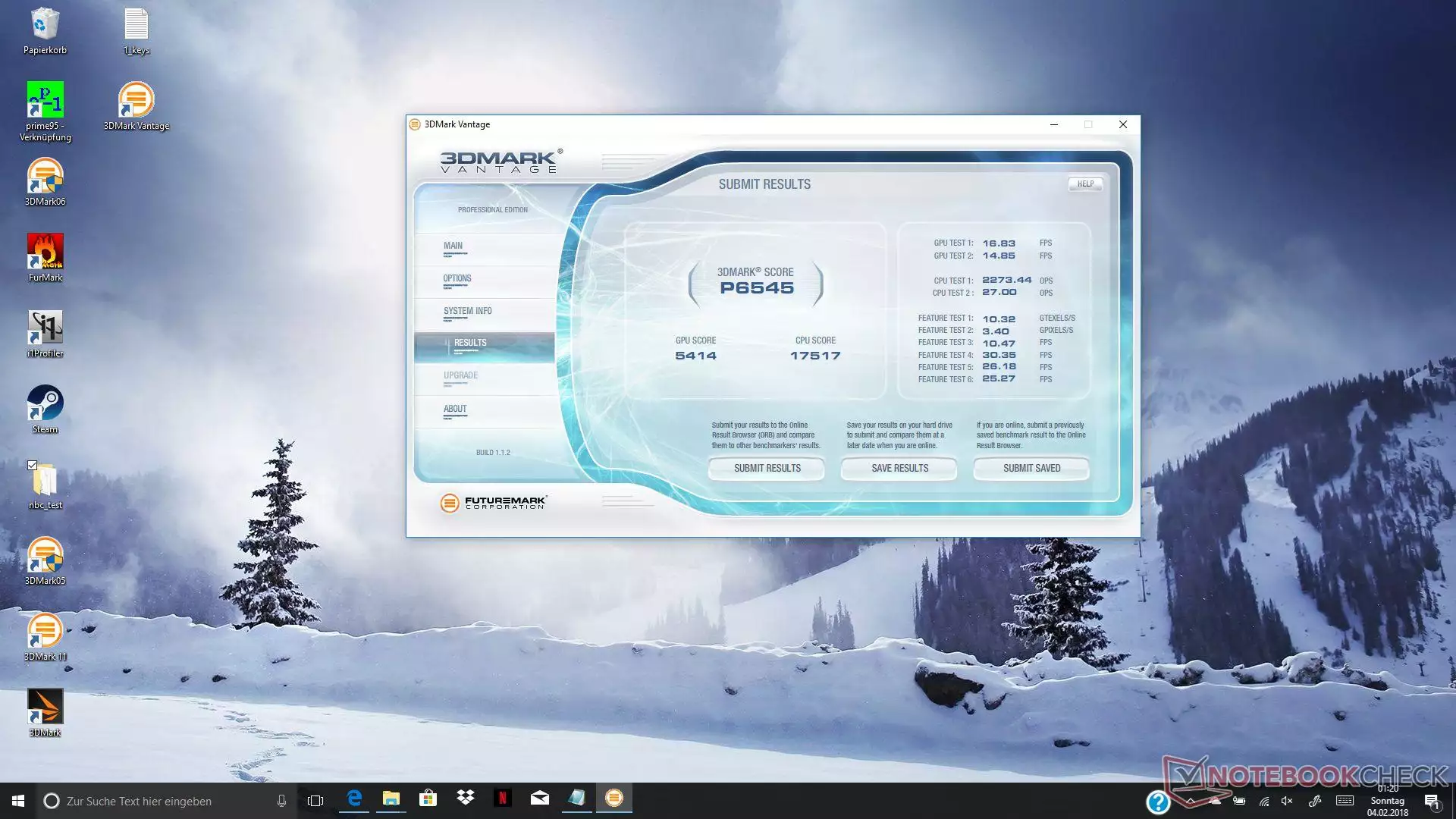Click Feature Test 4 value 30.35

(999, 355)
